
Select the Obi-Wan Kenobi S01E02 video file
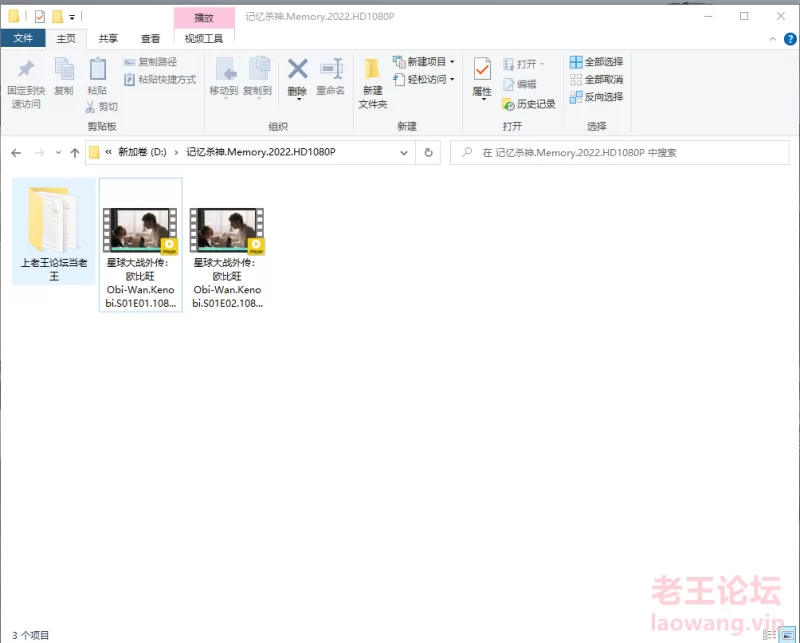tap(228, 245)
